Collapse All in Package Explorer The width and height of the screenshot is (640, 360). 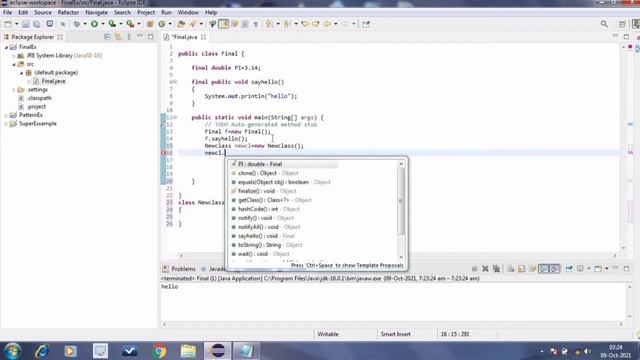click(107, 37)
